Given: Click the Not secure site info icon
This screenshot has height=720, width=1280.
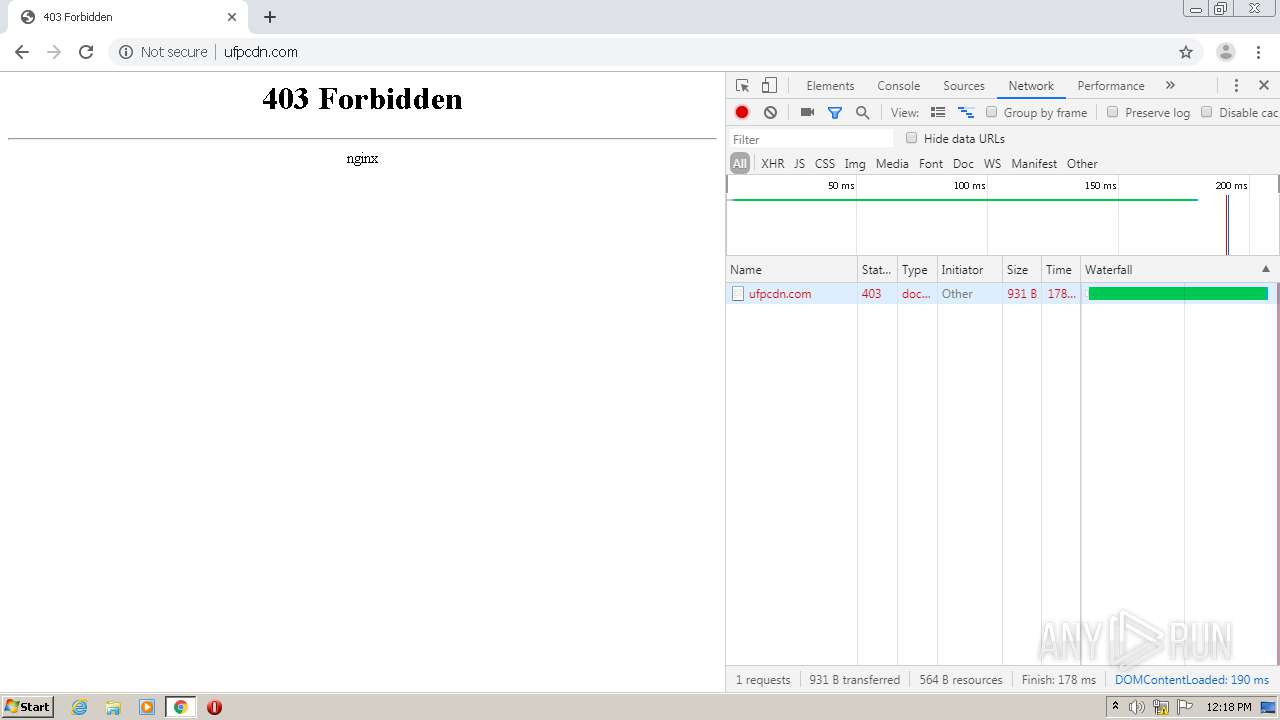Looking at the screenshot, I should pyautogui.click(x=126, y=52).
